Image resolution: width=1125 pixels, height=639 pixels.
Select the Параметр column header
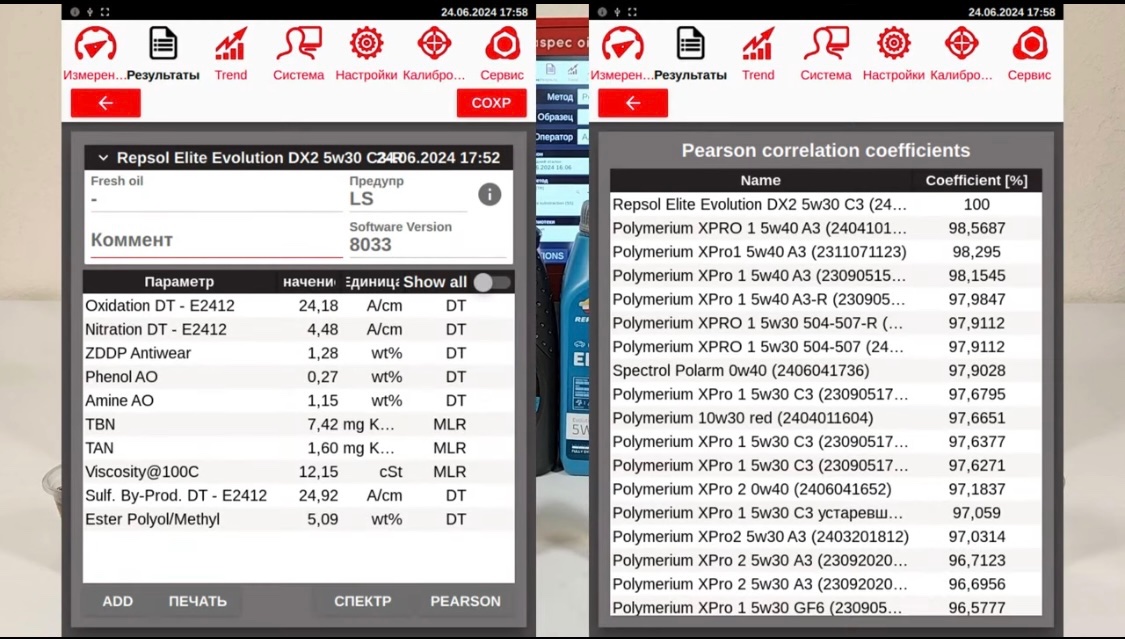click(179, 282)
